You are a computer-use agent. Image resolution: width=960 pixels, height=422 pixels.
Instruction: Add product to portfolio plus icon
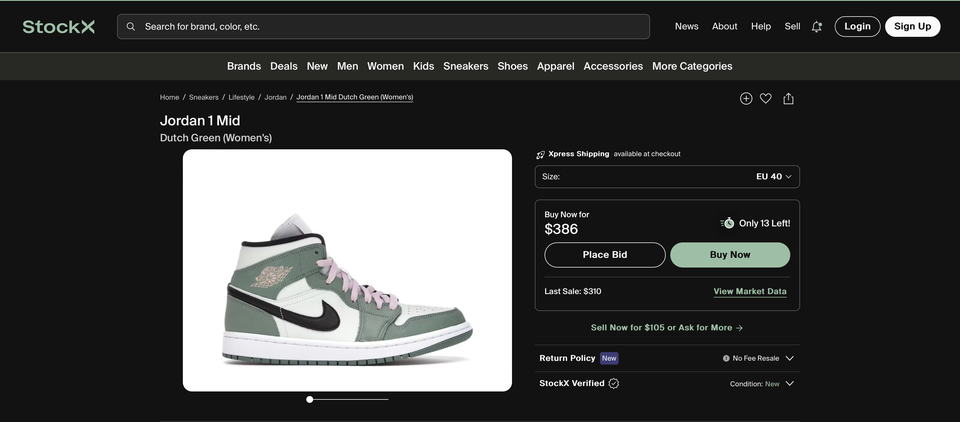746,99
